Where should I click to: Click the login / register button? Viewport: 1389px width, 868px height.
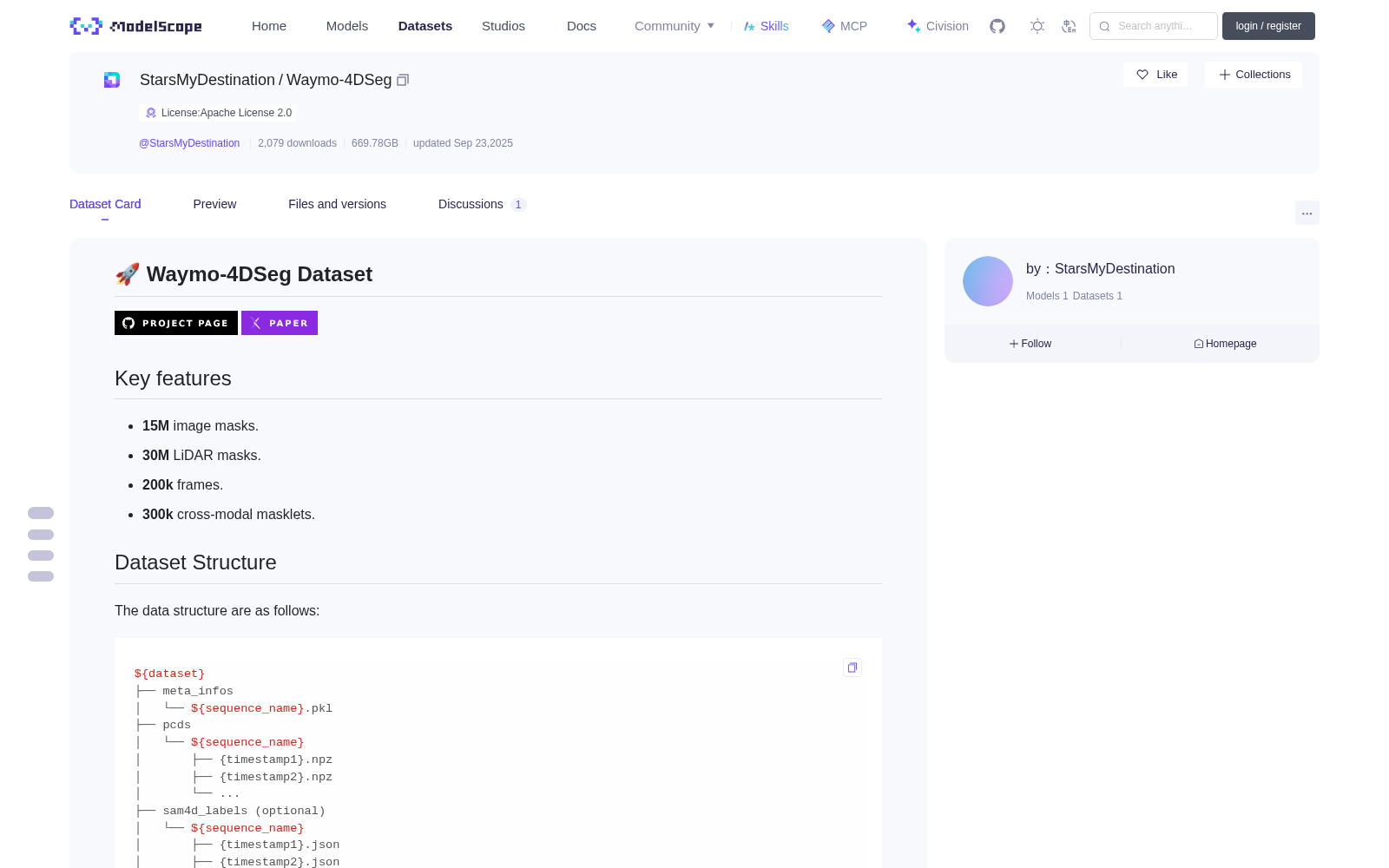1268,26
